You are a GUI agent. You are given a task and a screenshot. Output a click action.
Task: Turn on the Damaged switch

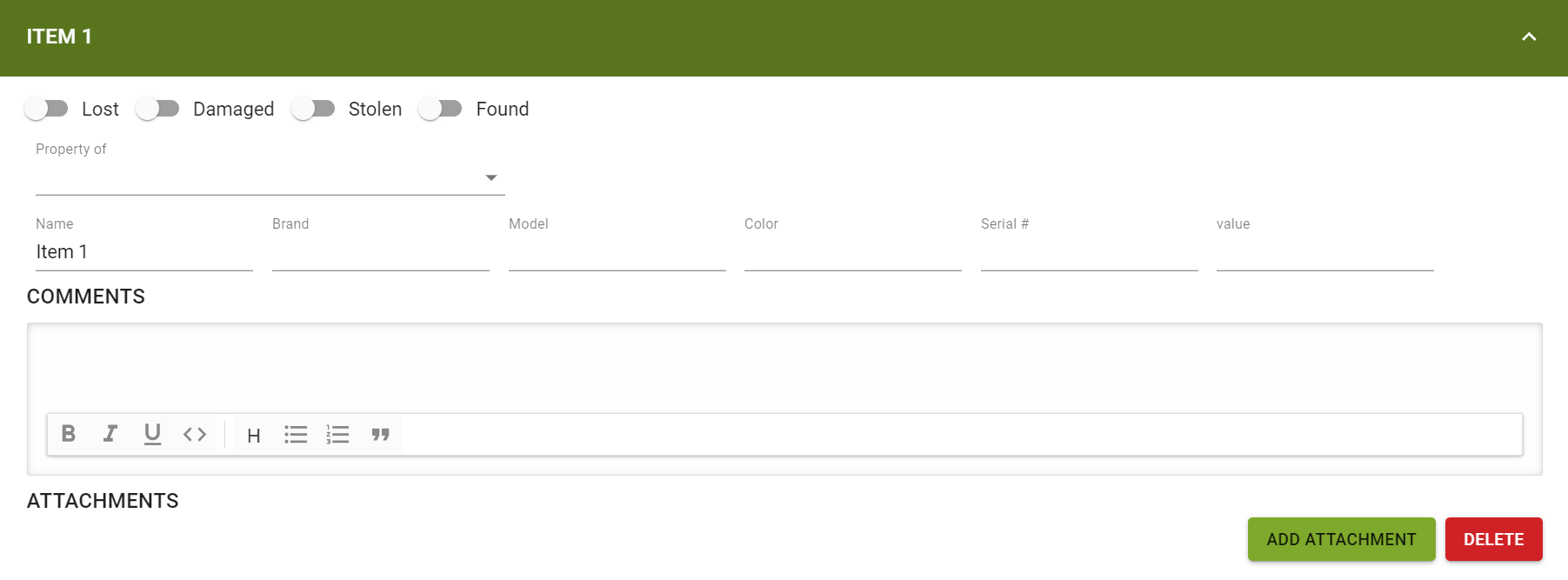click(157, 109)
